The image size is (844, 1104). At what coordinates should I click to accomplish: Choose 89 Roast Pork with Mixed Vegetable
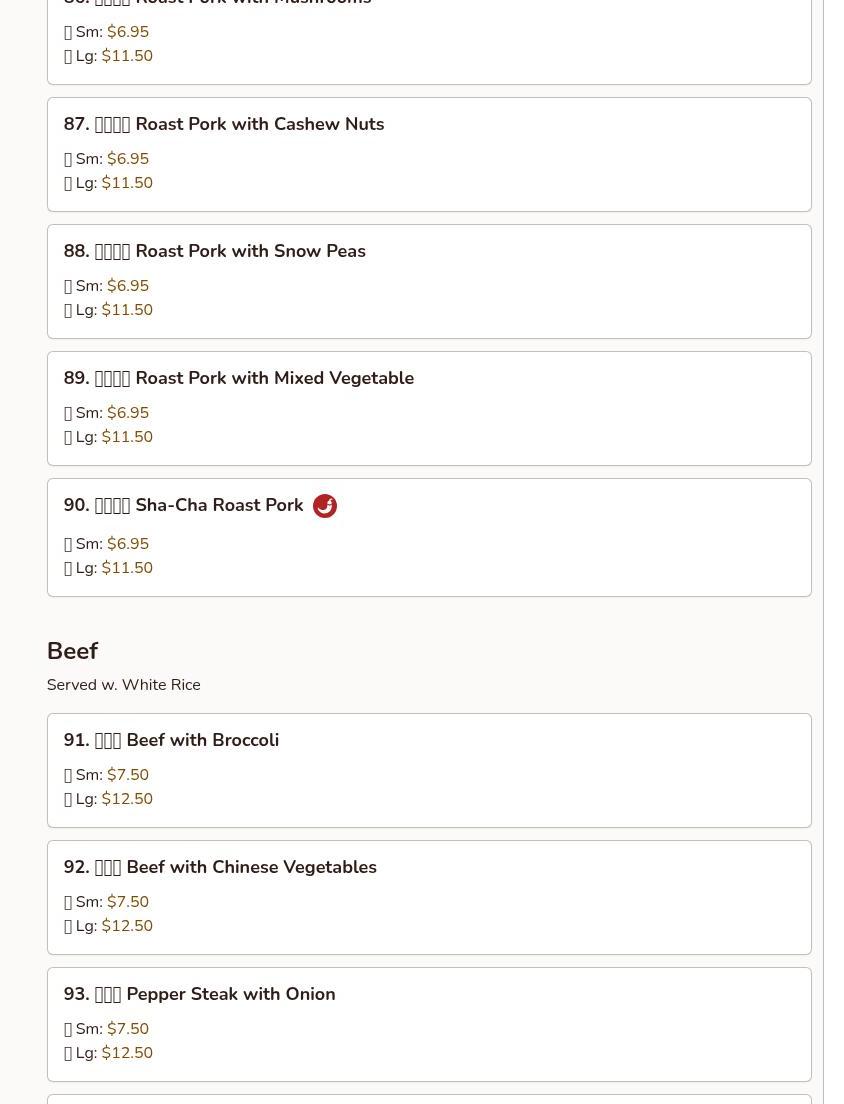(x=429, y=408)
